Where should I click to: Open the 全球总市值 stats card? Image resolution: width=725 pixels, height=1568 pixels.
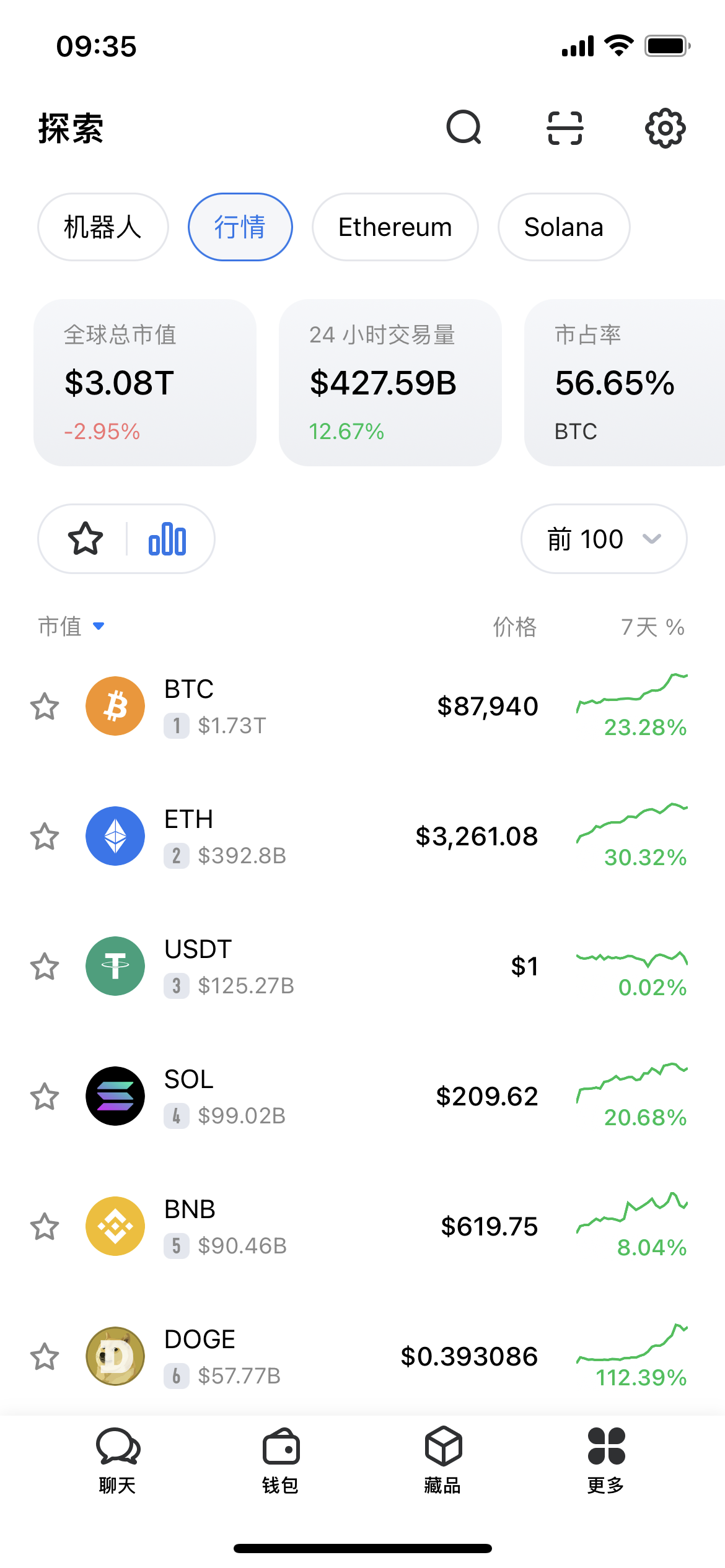145,383
